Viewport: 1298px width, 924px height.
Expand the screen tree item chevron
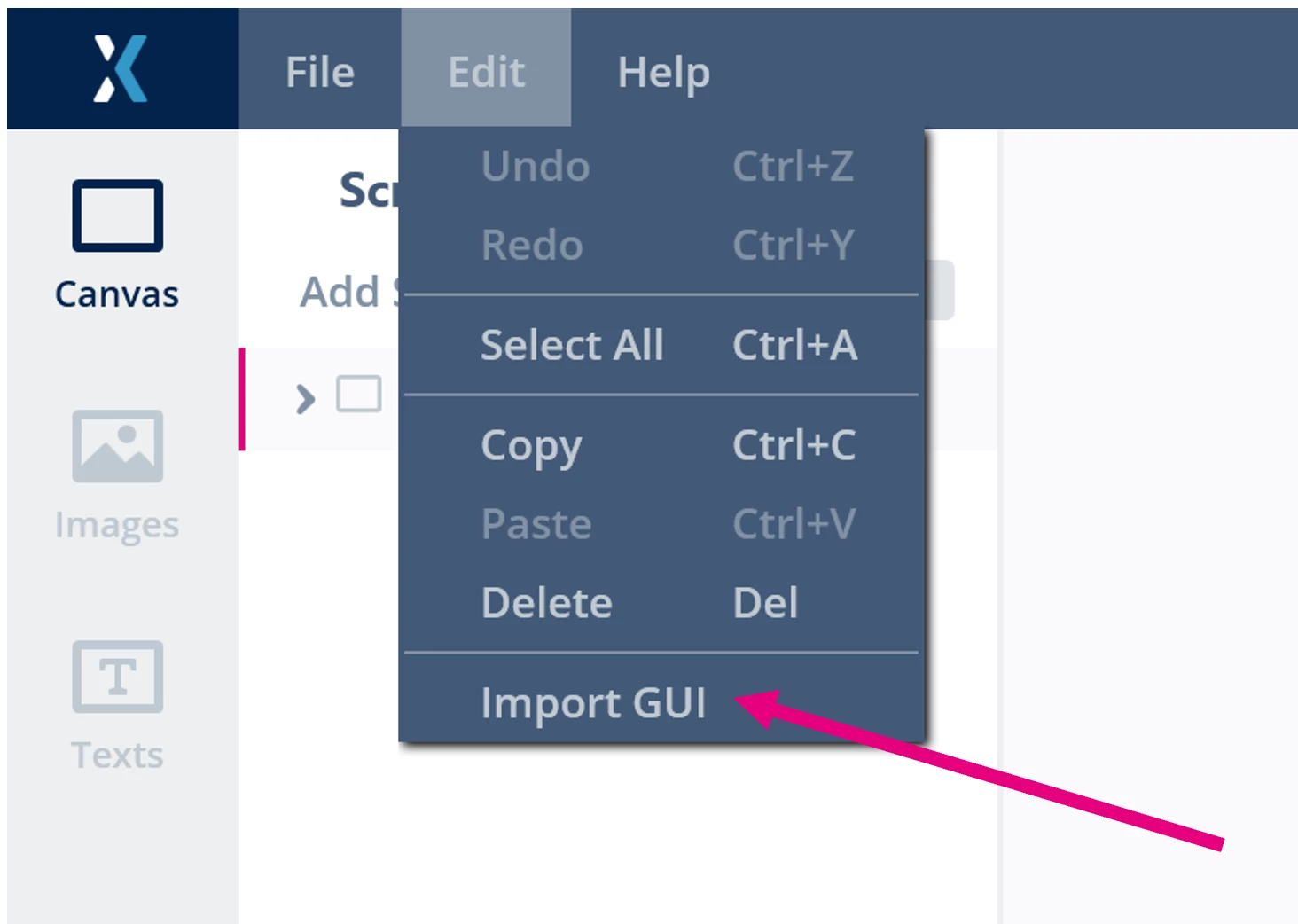(306, 399)
